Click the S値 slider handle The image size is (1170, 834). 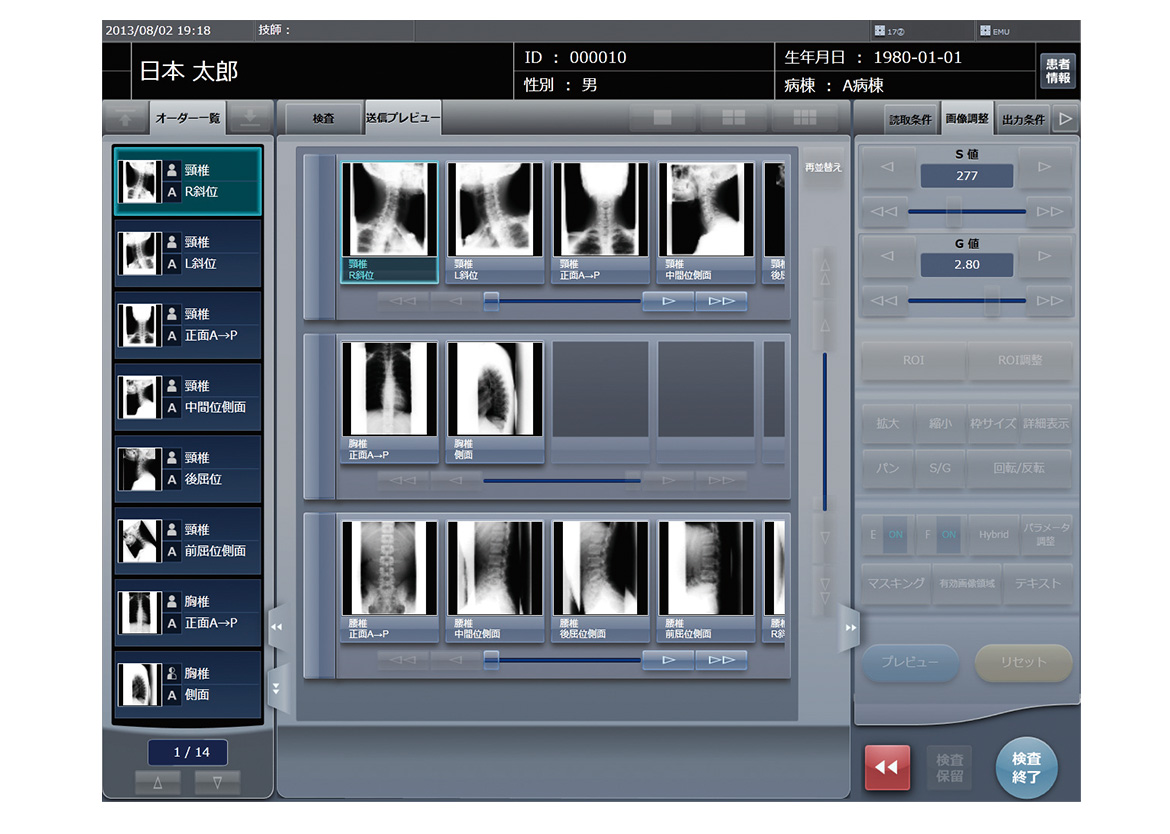point(953,211)
